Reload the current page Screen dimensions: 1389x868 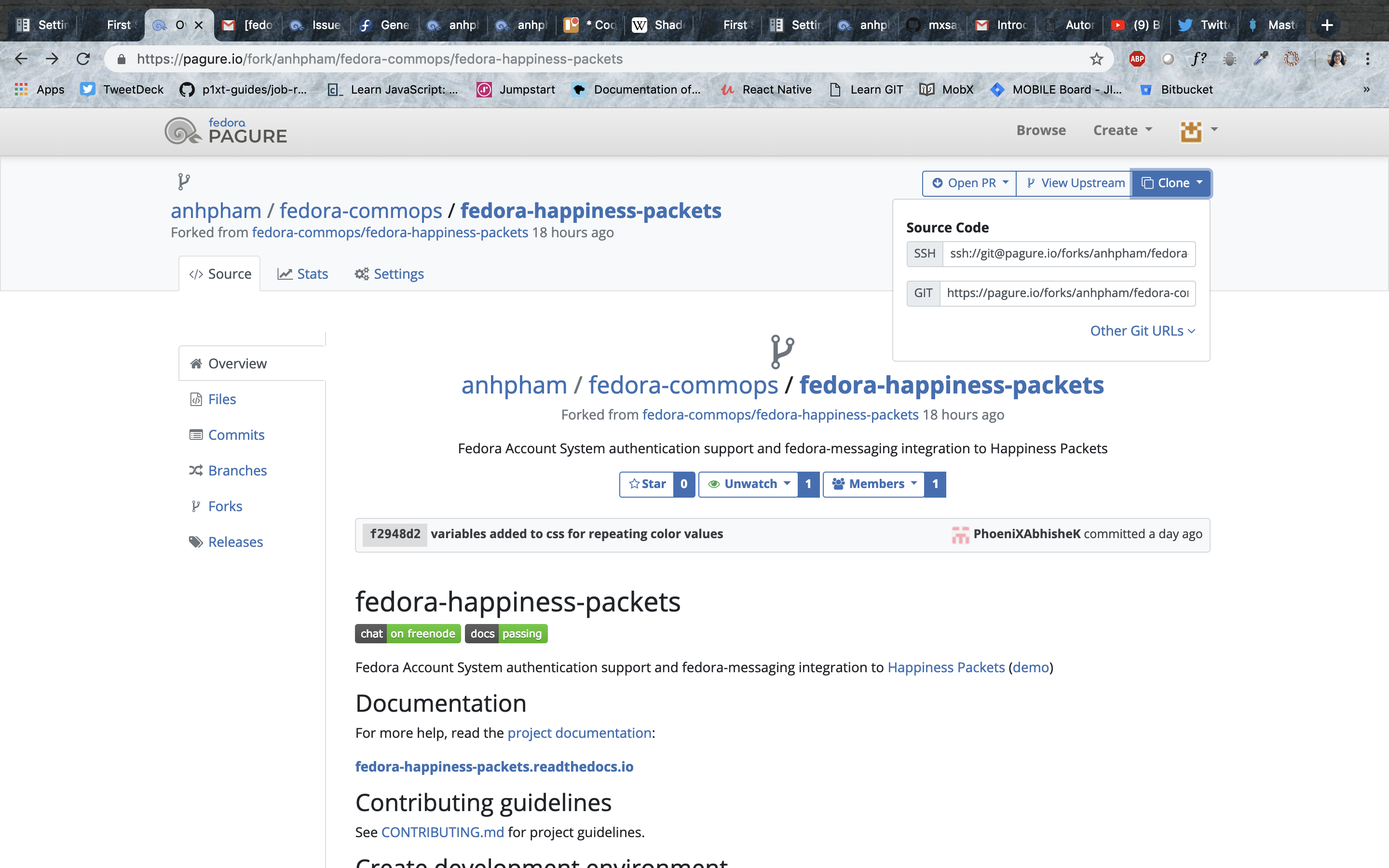(x=83, y=58)
